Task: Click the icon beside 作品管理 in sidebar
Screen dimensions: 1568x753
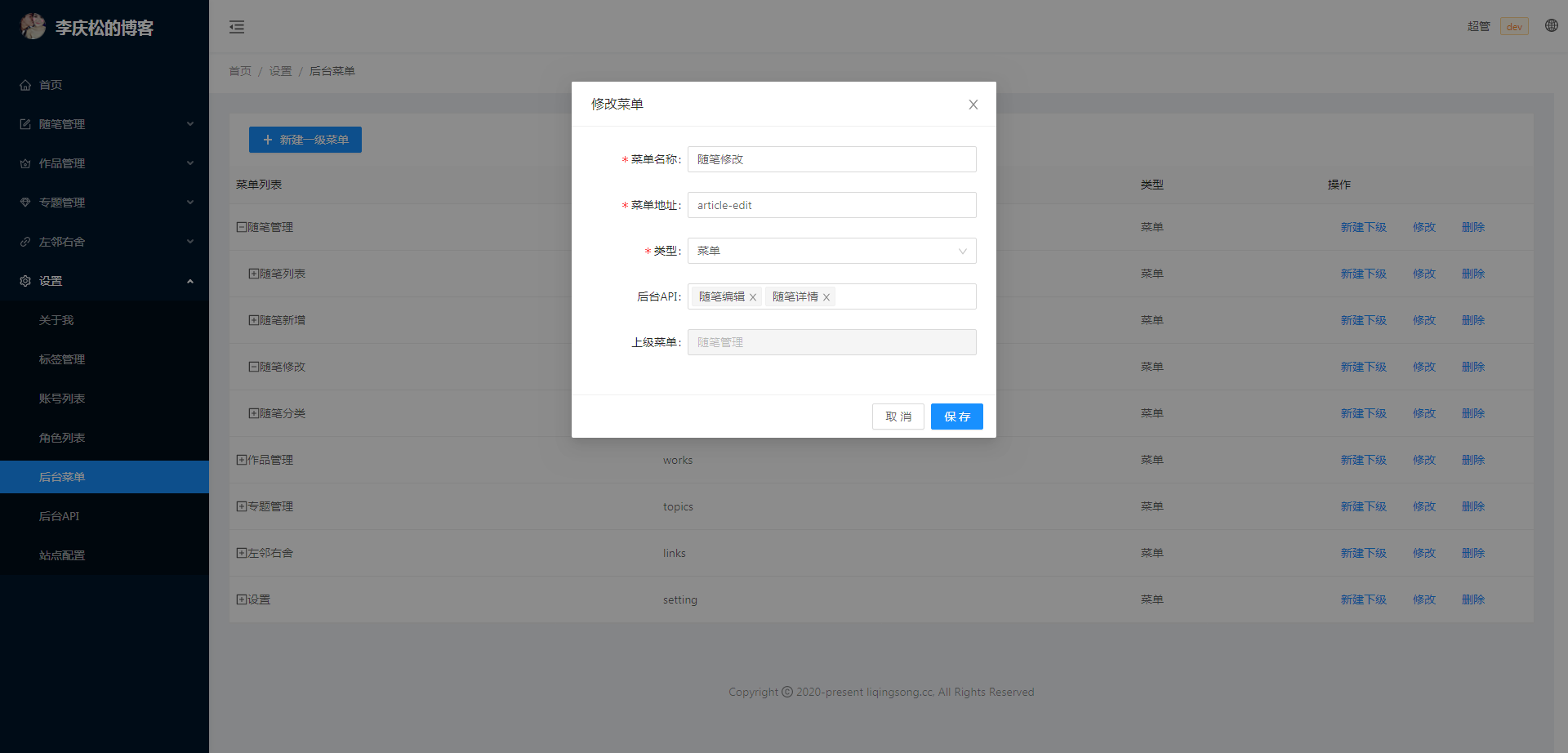Action: tap(25, 163)
